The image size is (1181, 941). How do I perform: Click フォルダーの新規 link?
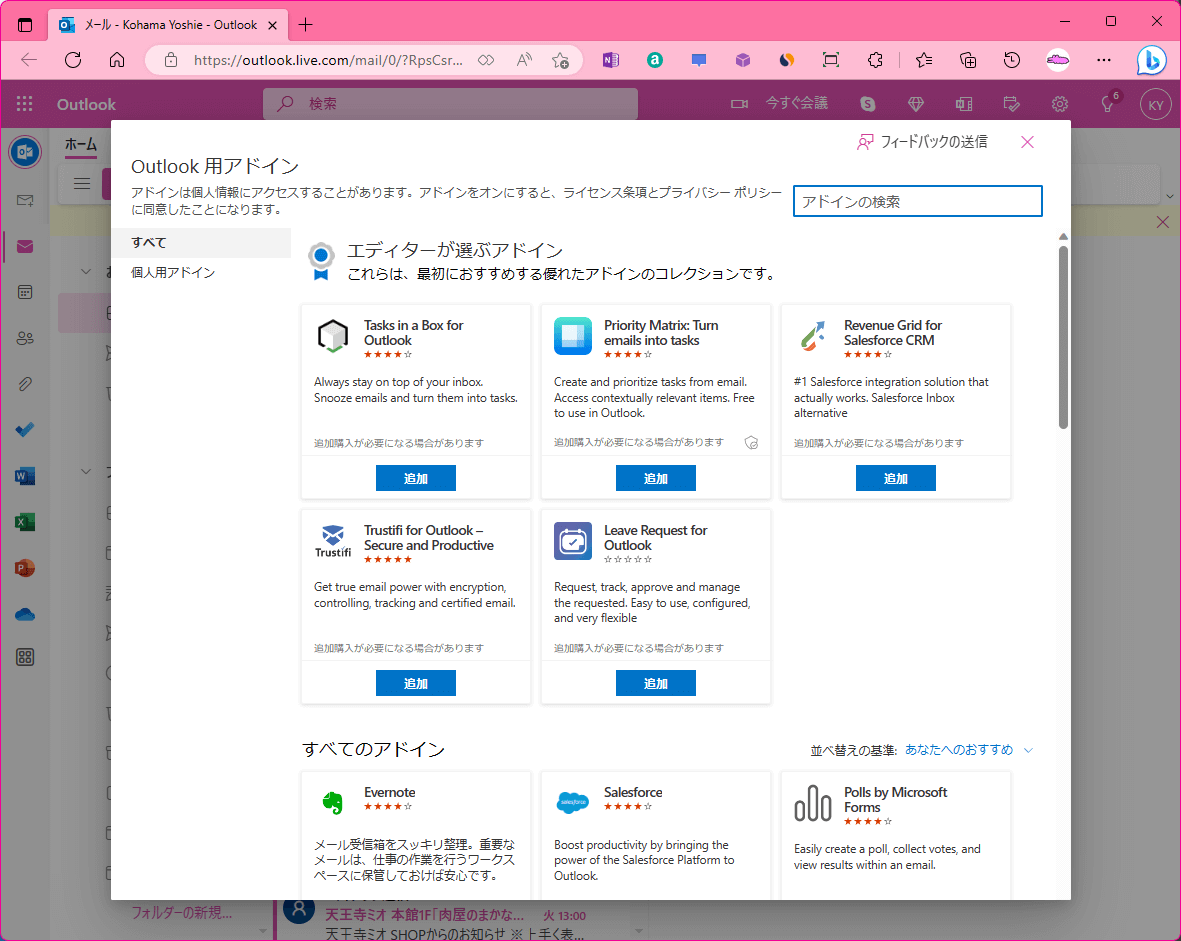point(182,912)
